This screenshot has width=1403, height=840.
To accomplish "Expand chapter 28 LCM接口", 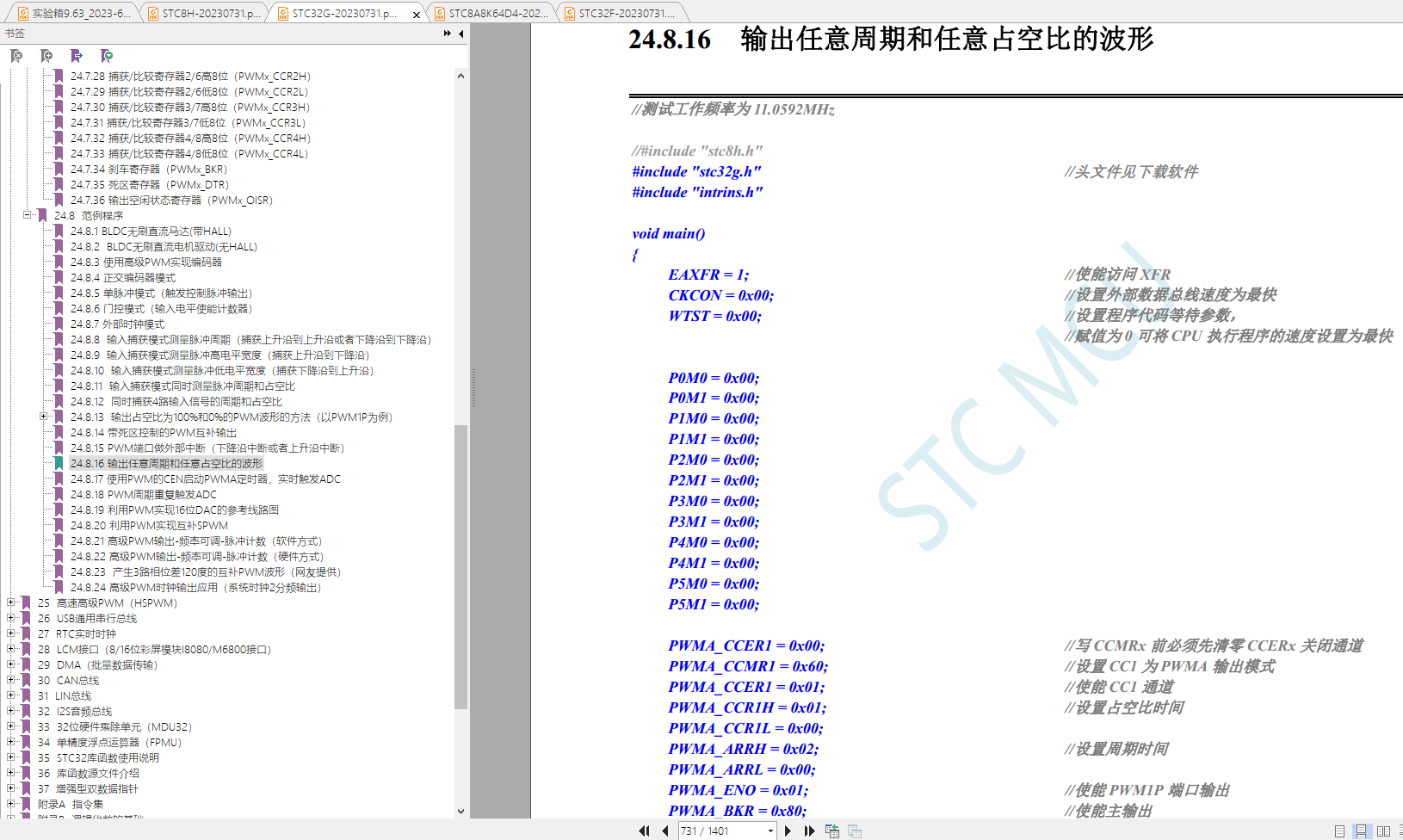I will pos(10,648).
